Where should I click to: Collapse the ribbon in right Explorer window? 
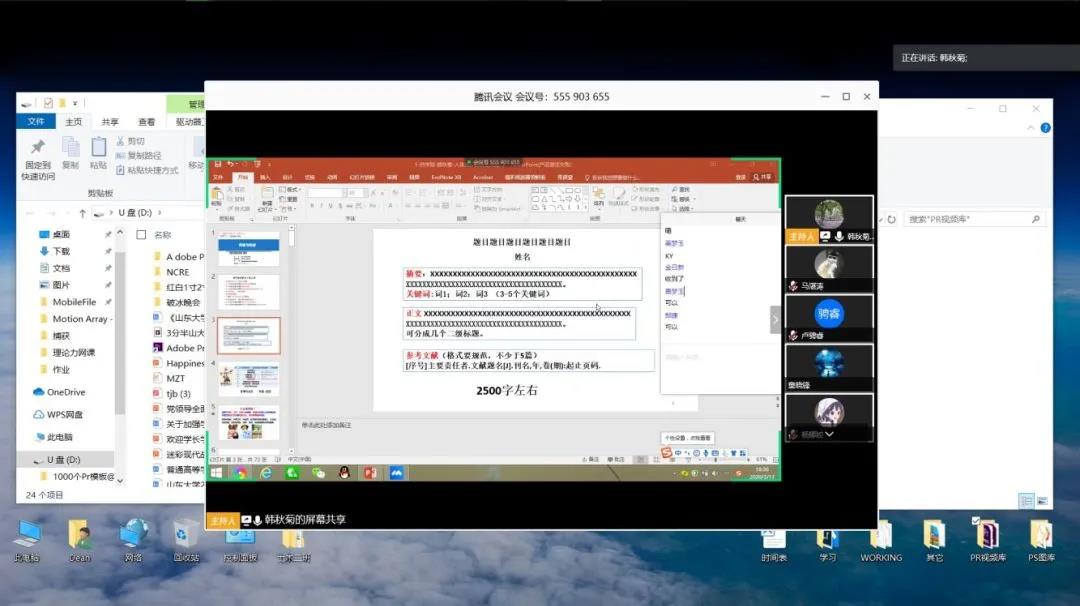coord(1031,128)
